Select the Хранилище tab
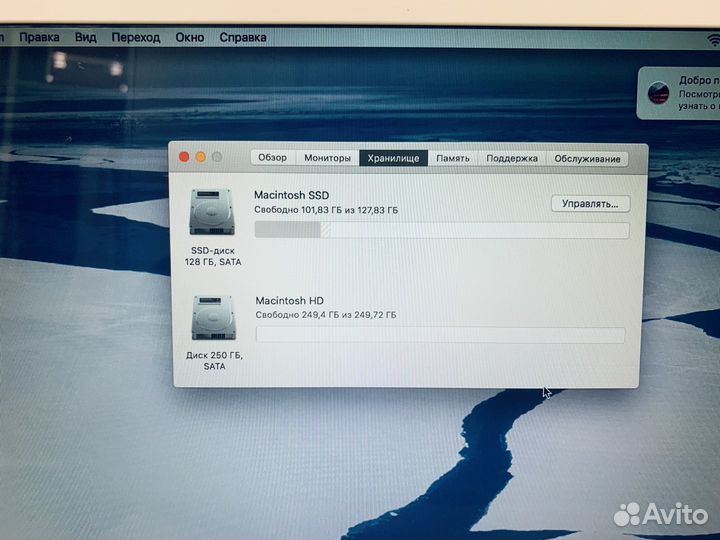The image size is (720, 540). (x=394, y=158)
